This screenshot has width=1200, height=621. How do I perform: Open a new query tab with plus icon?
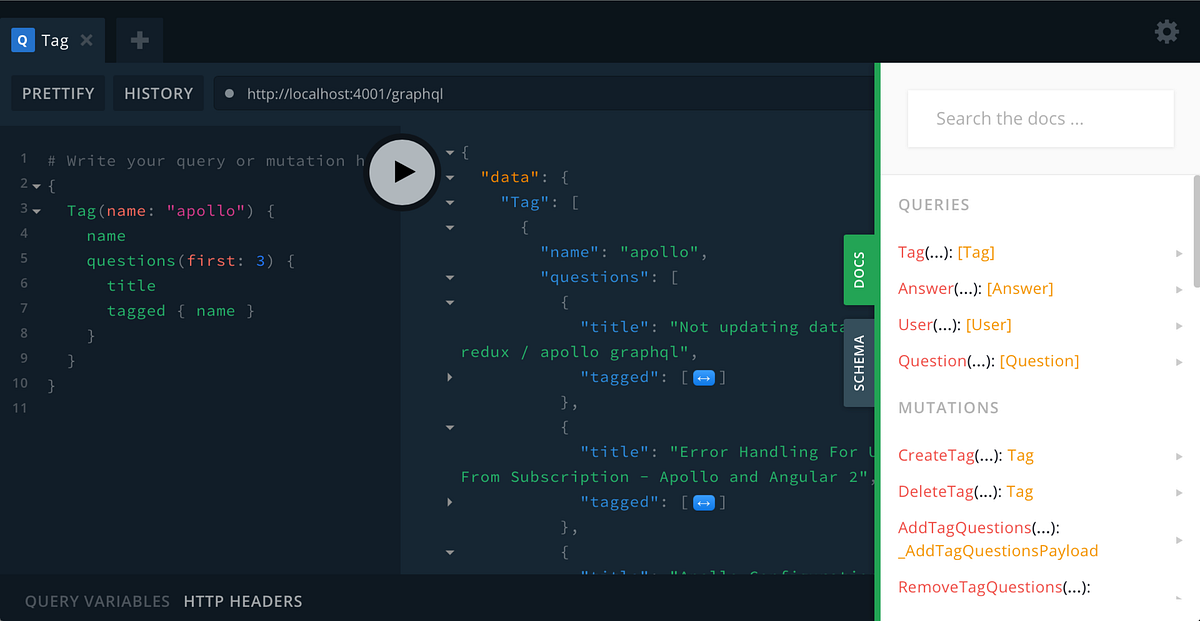click(x=139, y=40)
